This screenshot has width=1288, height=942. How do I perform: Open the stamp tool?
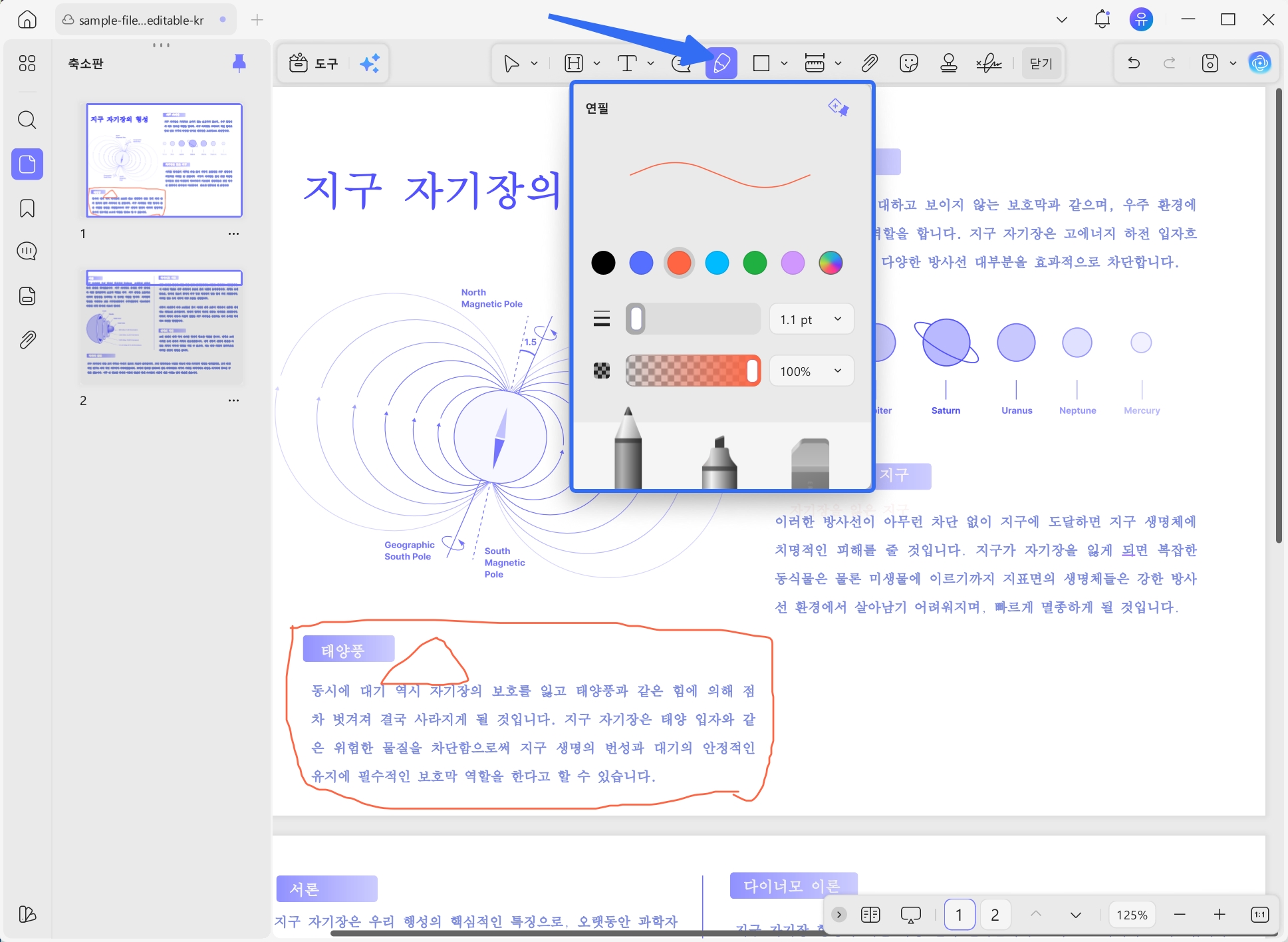point(949,63)
